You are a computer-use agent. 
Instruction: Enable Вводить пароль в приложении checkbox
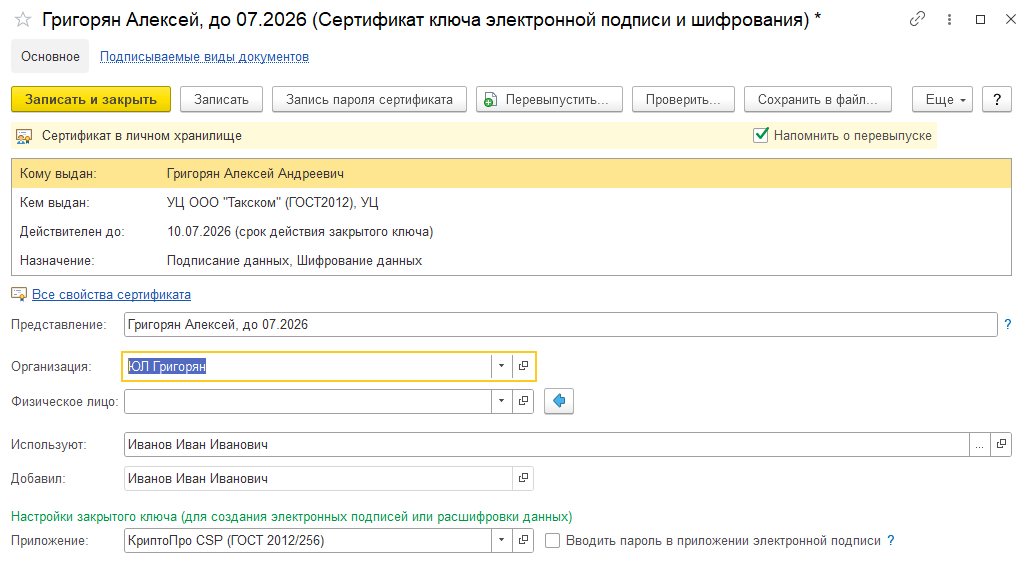pyautogui.click(x=553, y=541)
